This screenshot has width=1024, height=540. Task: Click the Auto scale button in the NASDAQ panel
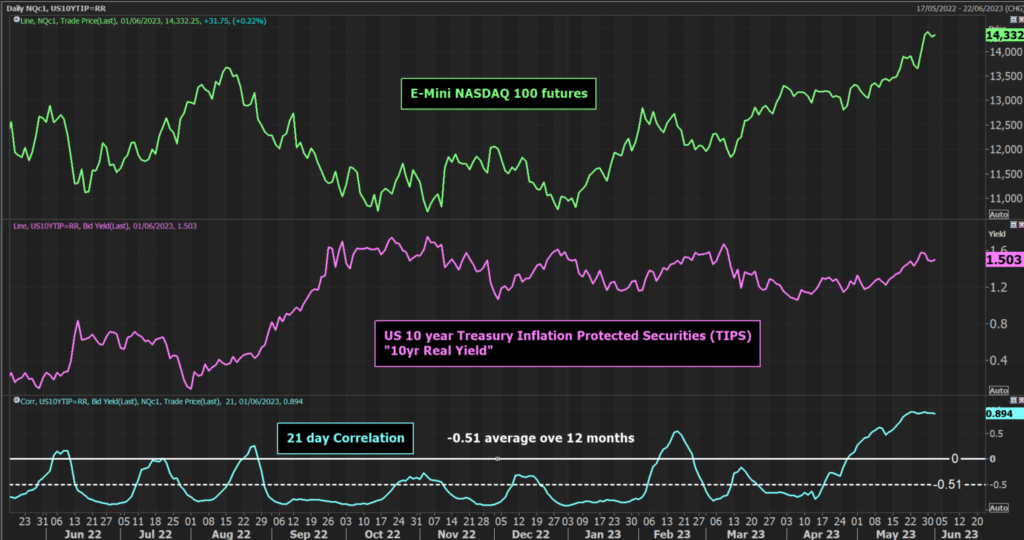pyautogui.click(x=999, y=214)
